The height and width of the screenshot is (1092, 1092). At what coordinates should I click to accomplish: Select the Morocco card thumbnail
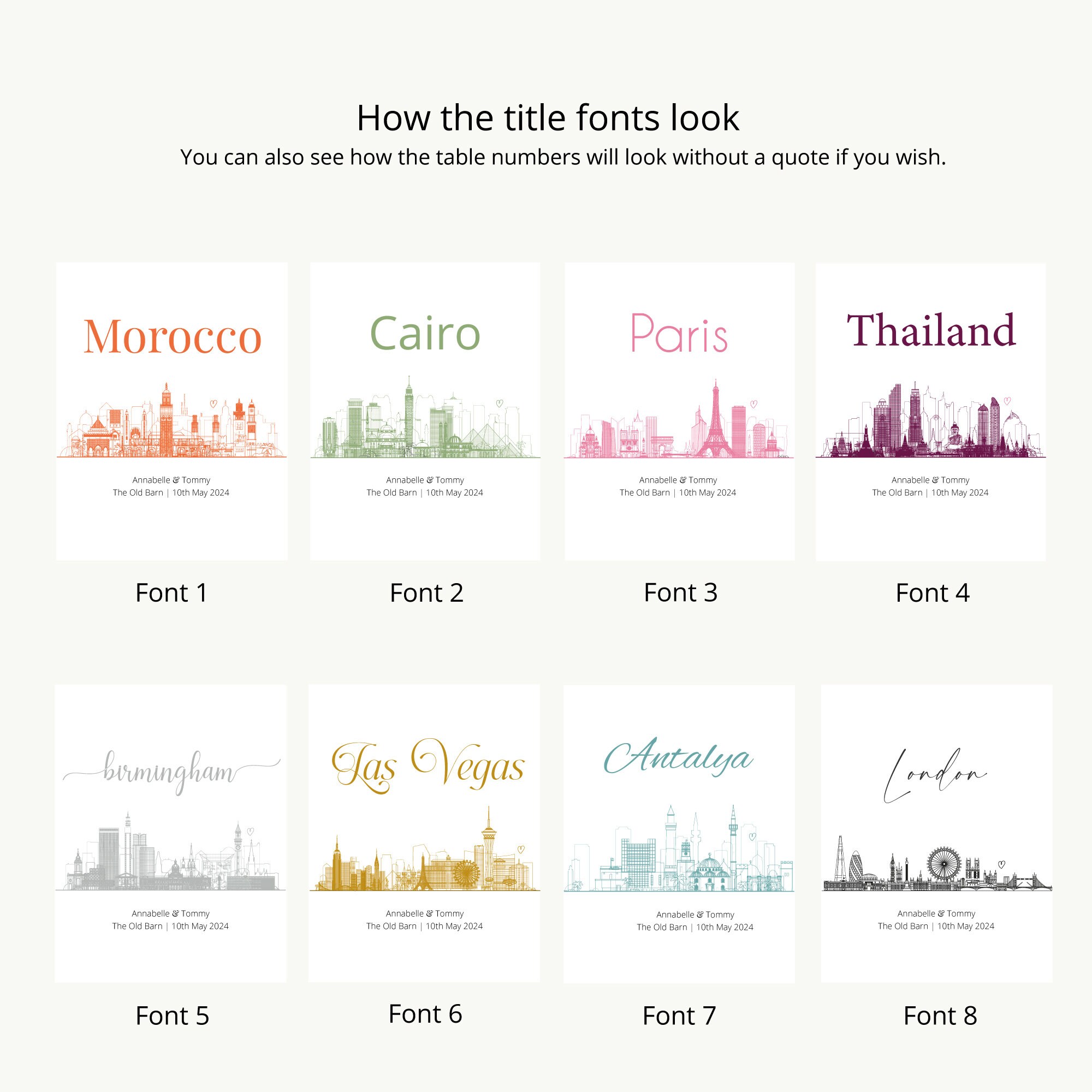(172, 411)
